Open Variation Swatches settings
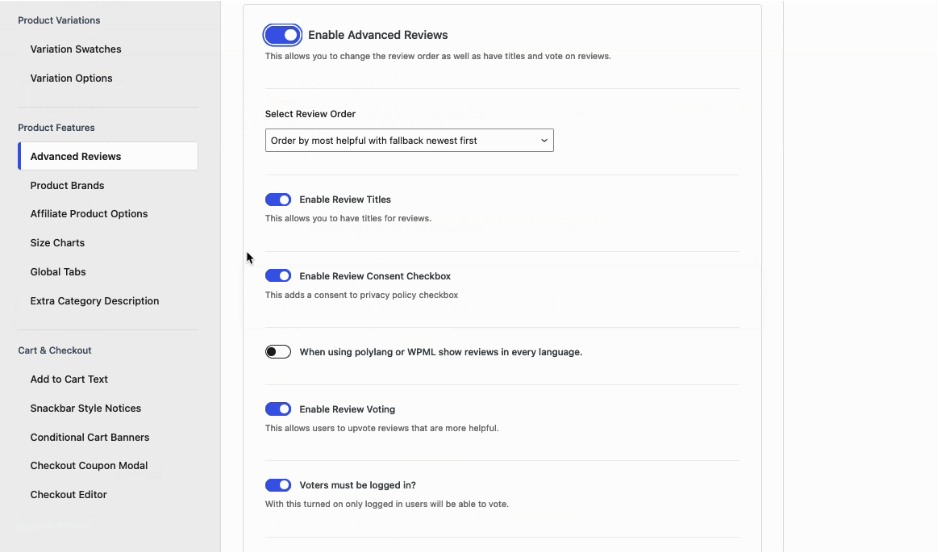The width and height of the screenshot is (939, 552). pos(76,49)
